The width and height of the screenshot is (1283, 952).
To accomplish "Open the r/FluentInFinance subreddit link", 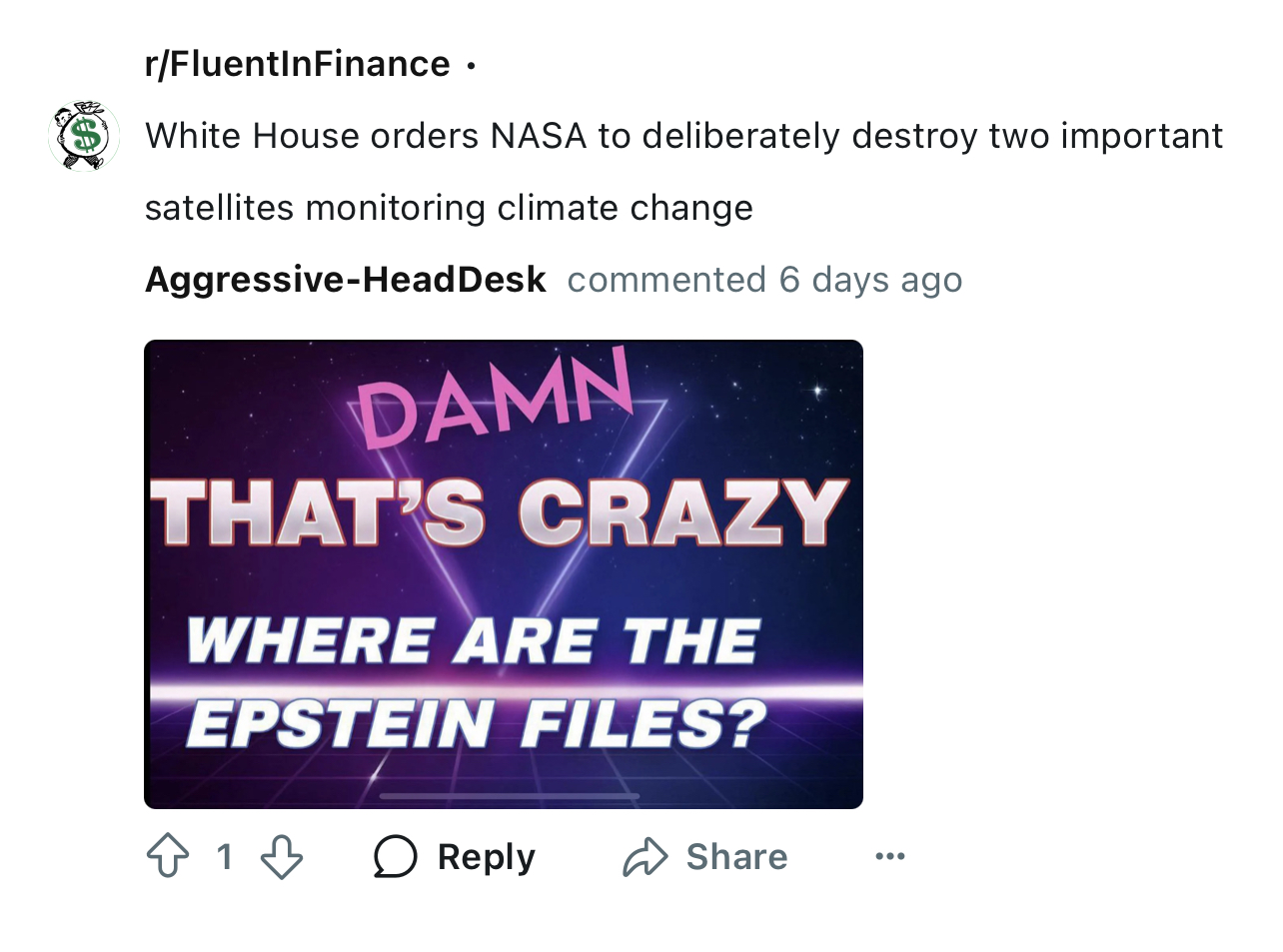I will point(298,64).
